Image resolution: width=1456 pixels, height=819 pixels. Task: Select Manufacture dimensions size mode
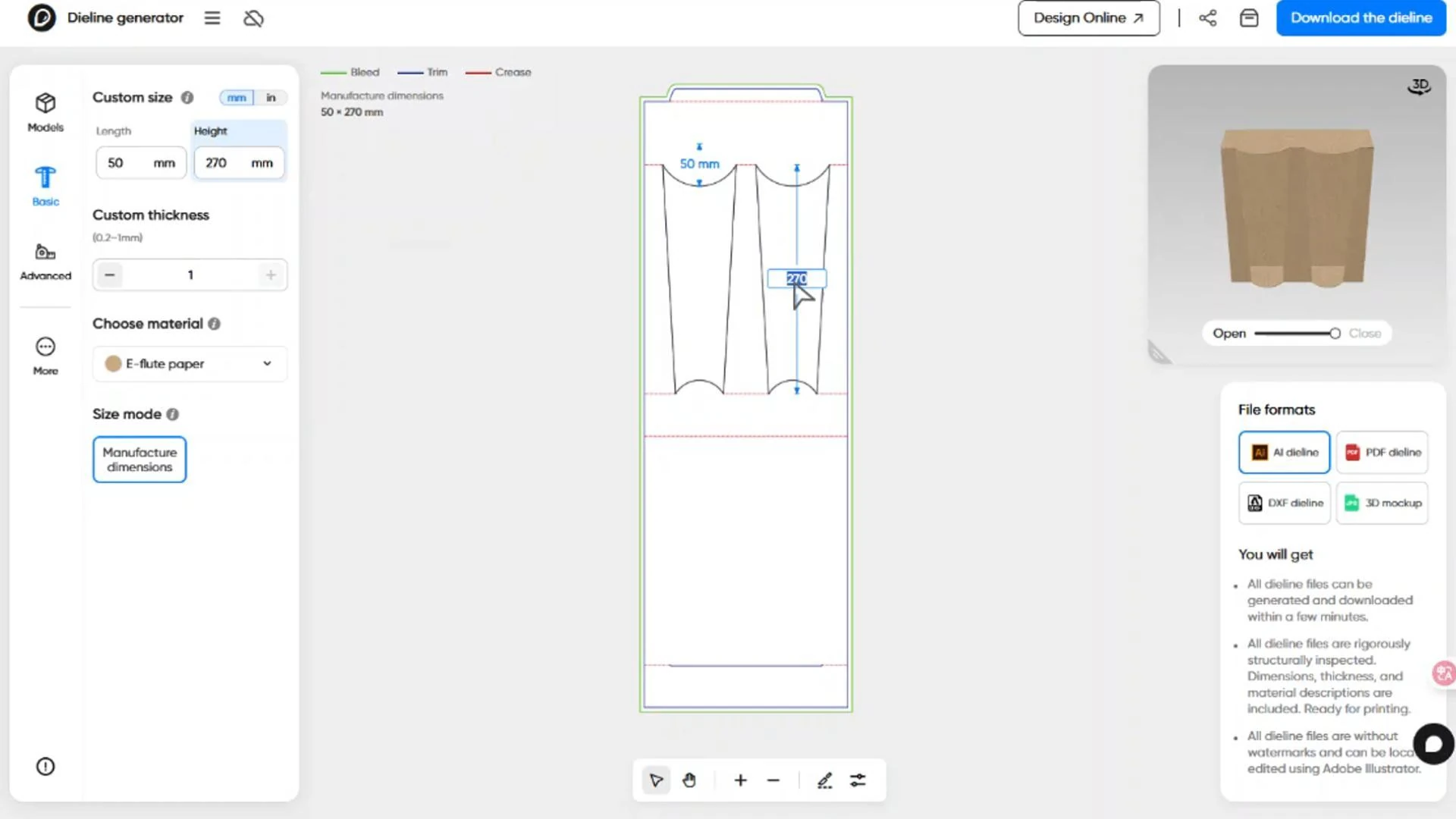click(140, 460)
